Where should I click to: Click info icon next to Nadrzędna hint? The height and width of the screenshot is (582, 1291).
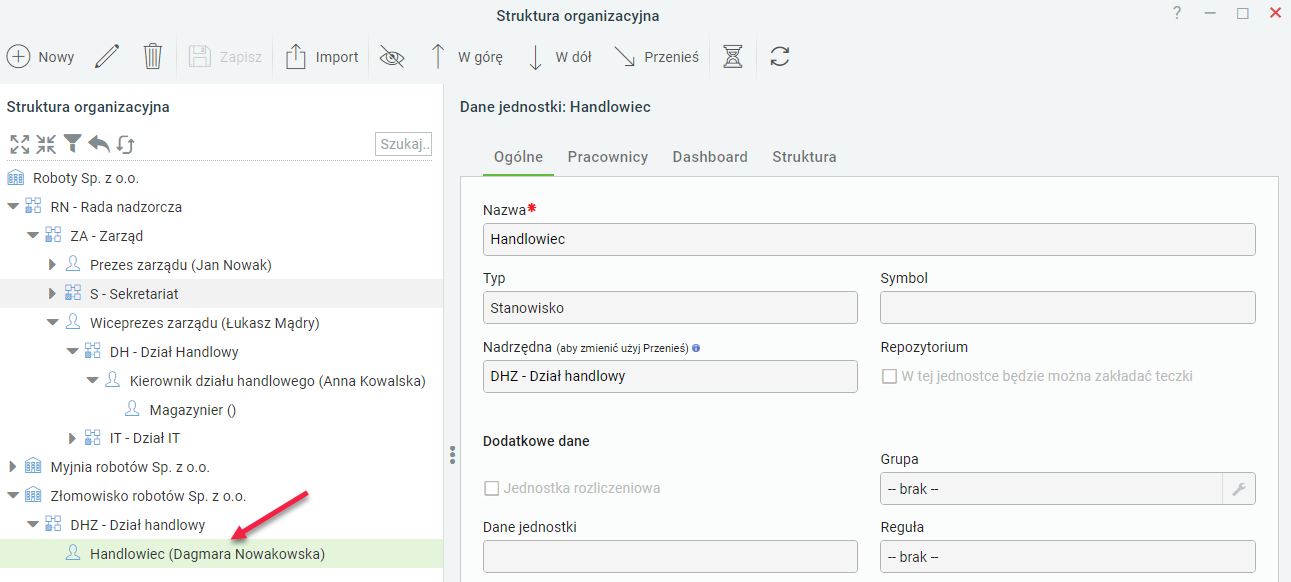coord(696,348)
